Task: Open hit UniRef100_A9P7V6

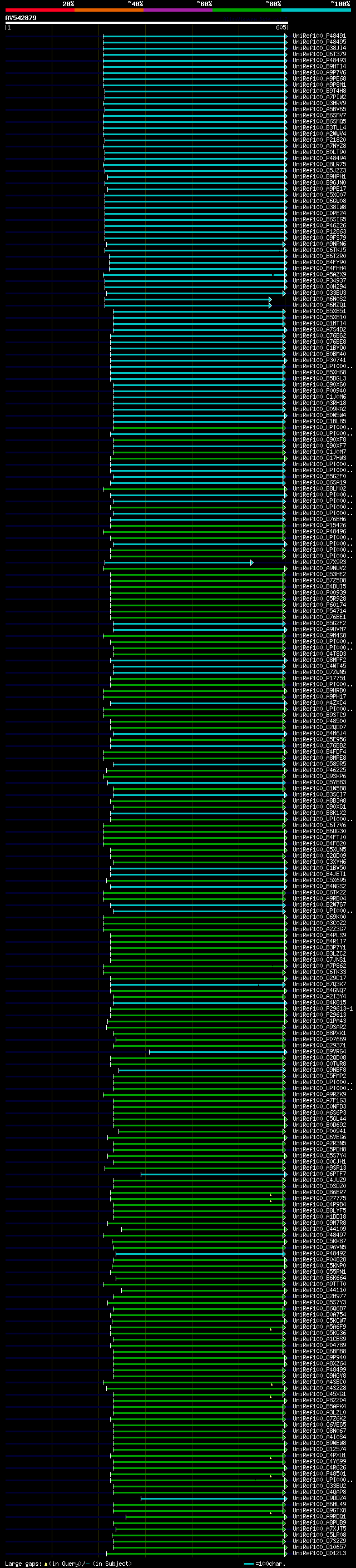Action: [319, 72]
